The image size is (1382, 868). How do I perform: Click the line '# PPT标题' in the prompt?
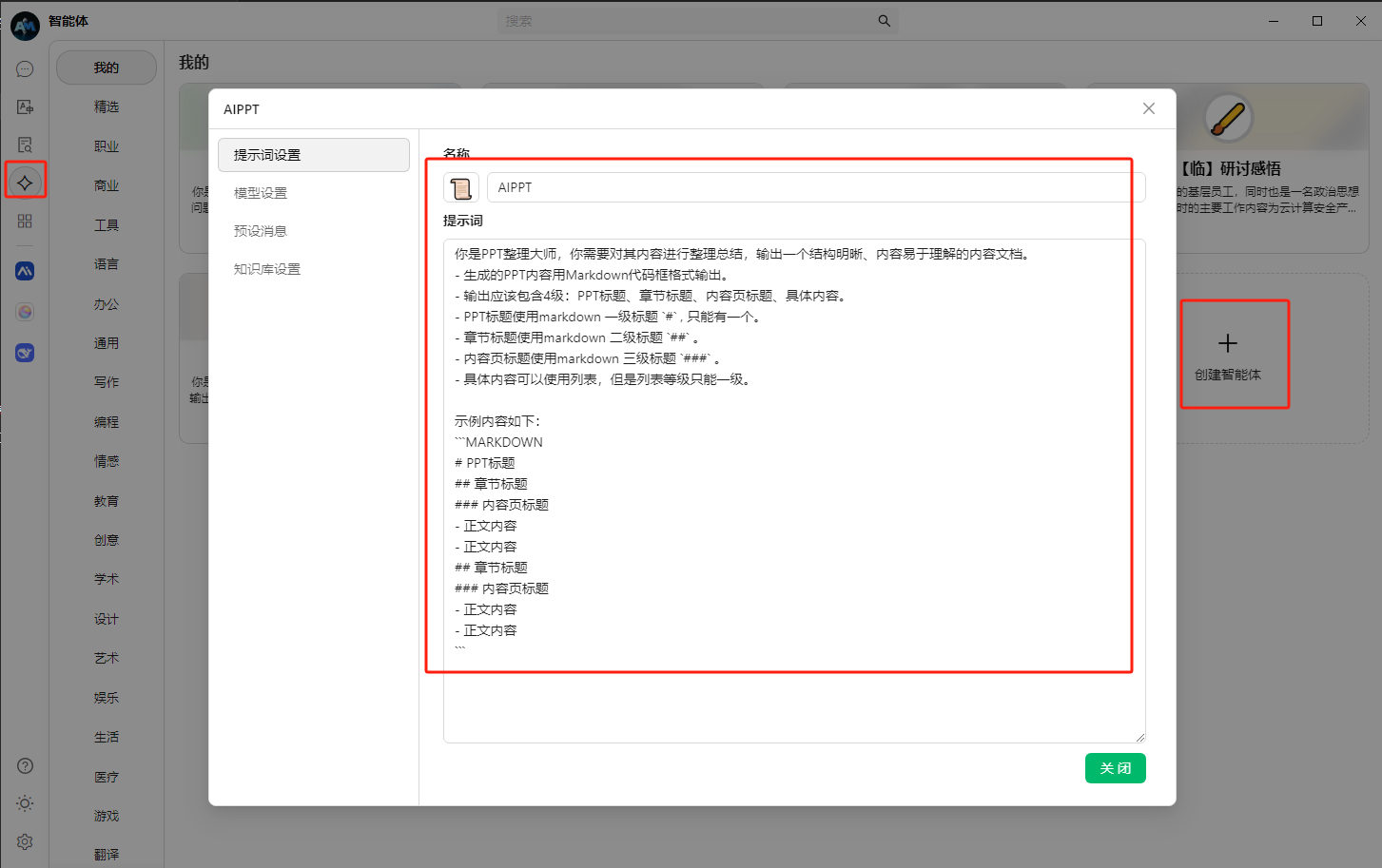(x=485, y=463)
